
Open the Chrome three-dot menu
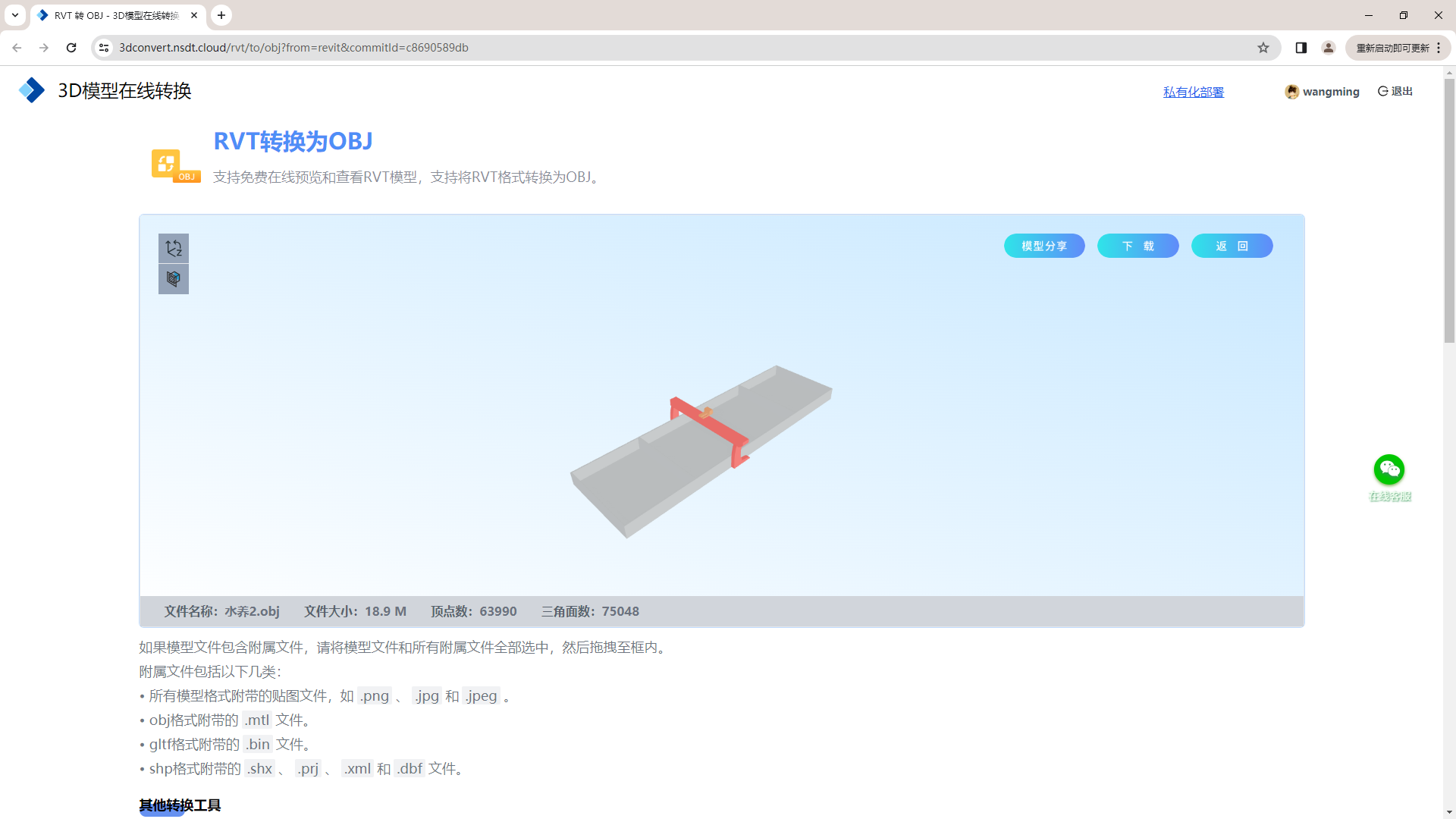pos(1439,47)
